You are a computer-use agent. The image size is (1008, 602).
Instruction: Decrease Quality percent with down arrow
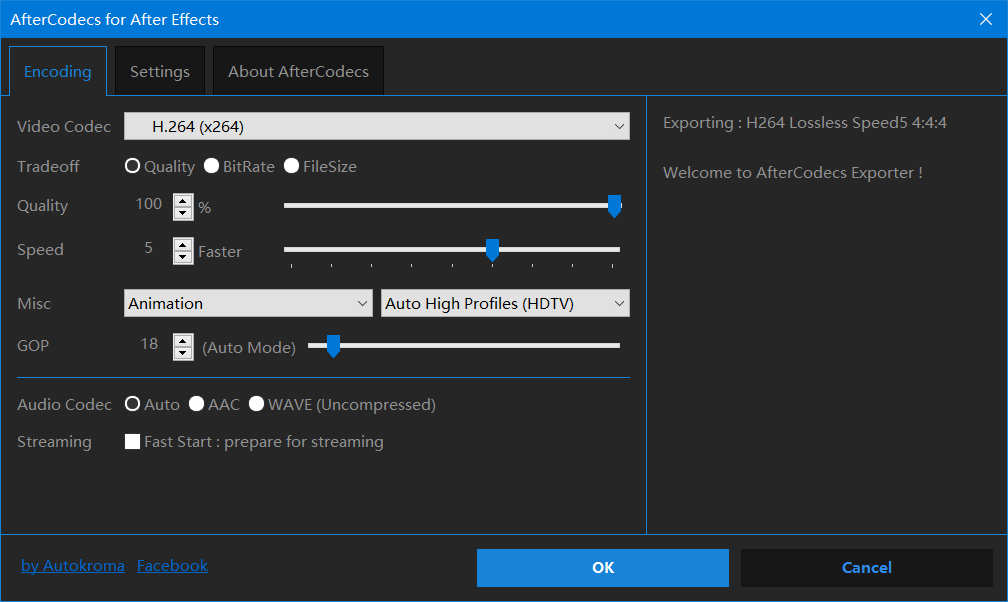tap(183, 214)
